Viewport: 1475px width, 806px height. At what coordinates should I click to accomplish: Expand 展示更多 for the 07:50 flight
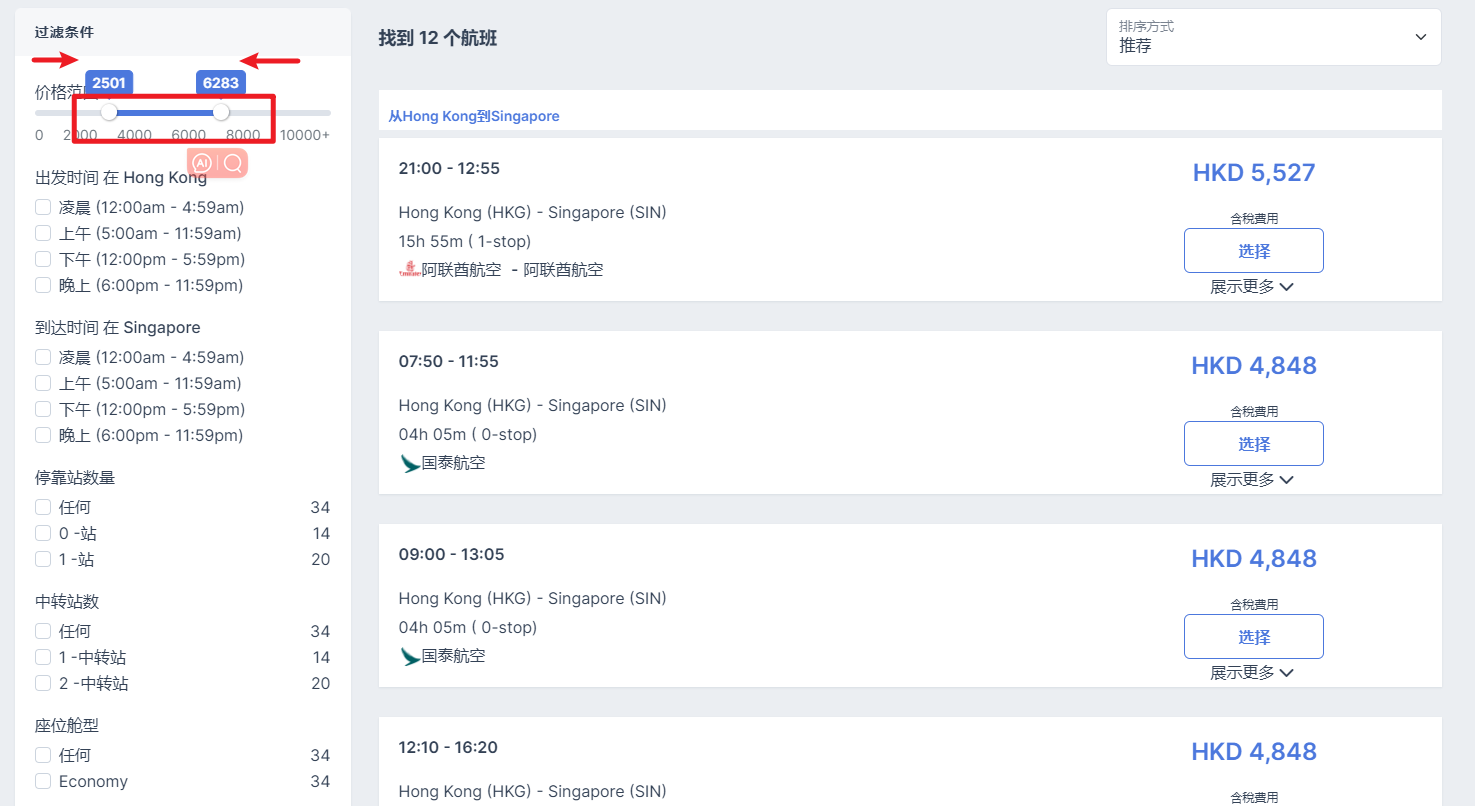(1252, 480)
